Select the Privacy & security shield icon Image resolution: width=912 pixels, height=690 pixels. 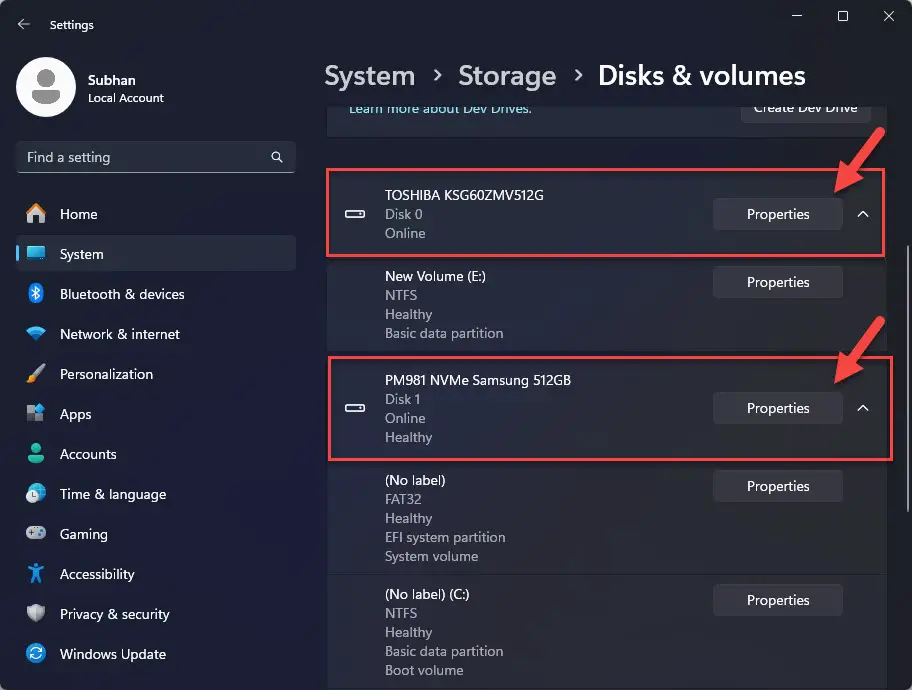[x=37, y=614]
